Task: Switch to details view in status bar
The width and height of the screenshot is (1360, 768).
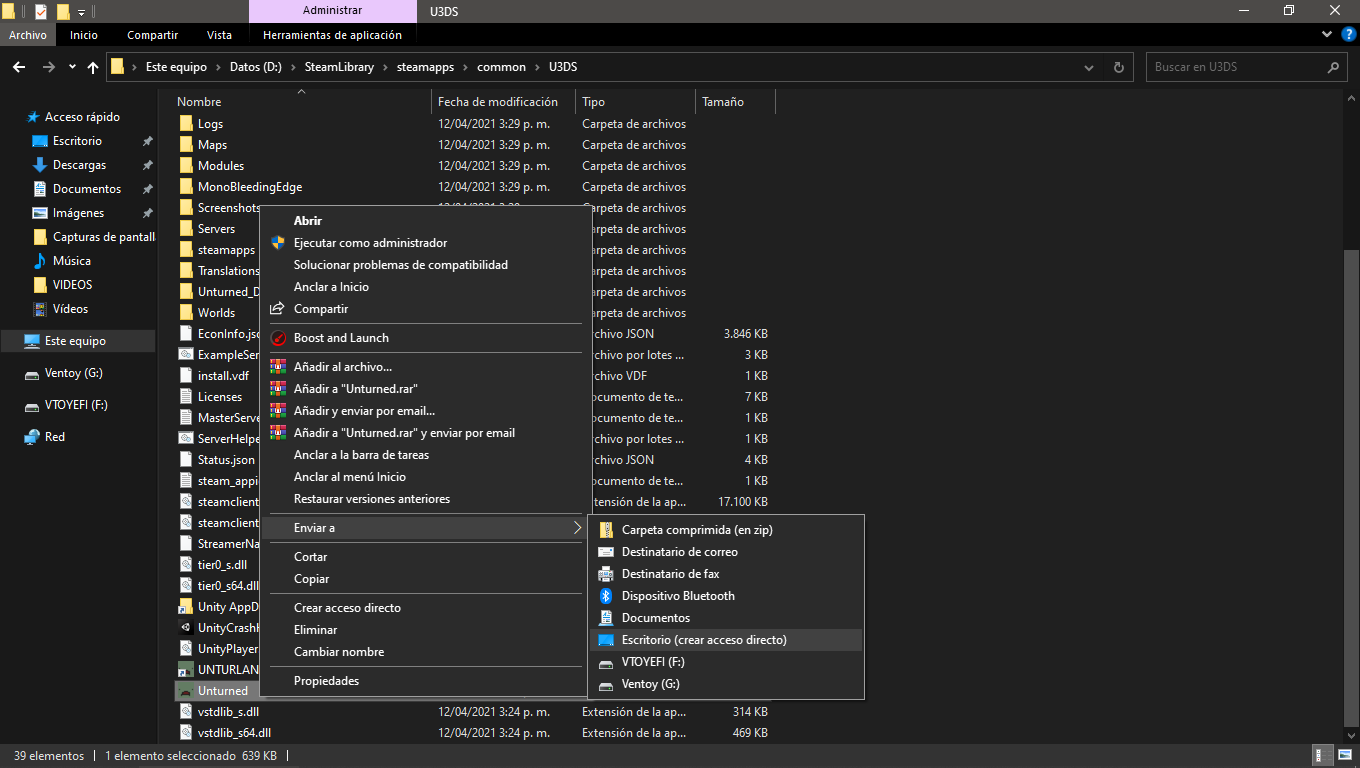Action: coord(1323,756)
